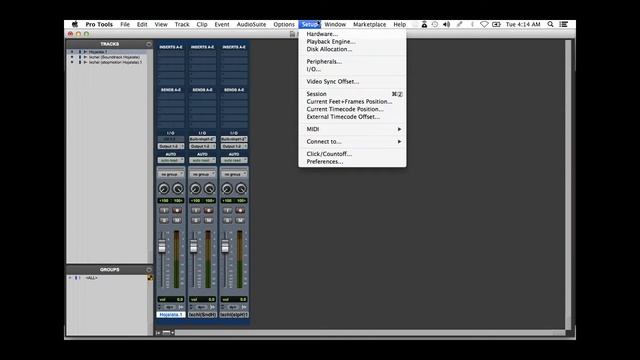Click left pan knob on second channel strip
Viewport: 640px width, 360px height.
[x=196, y=189]
